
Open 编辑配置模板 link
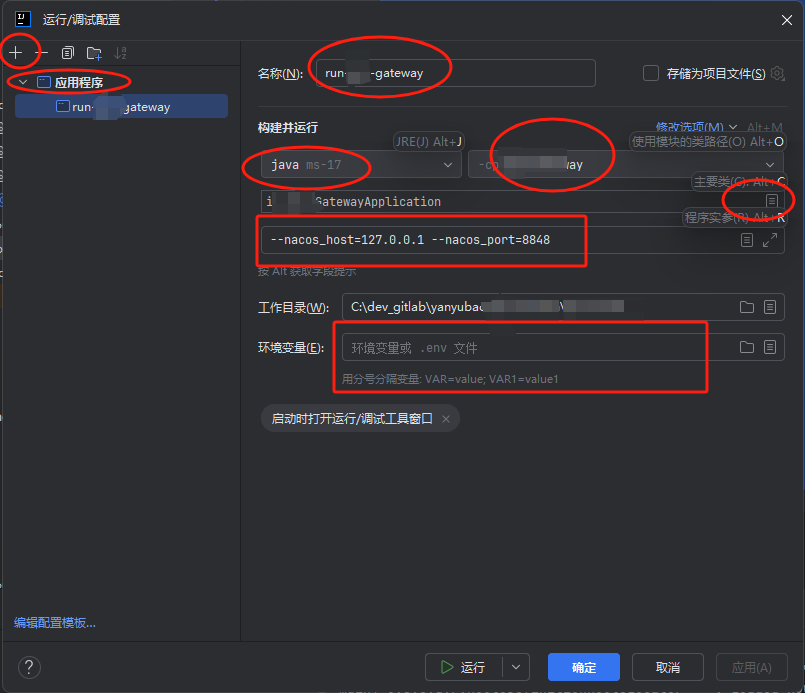[54, 623]
